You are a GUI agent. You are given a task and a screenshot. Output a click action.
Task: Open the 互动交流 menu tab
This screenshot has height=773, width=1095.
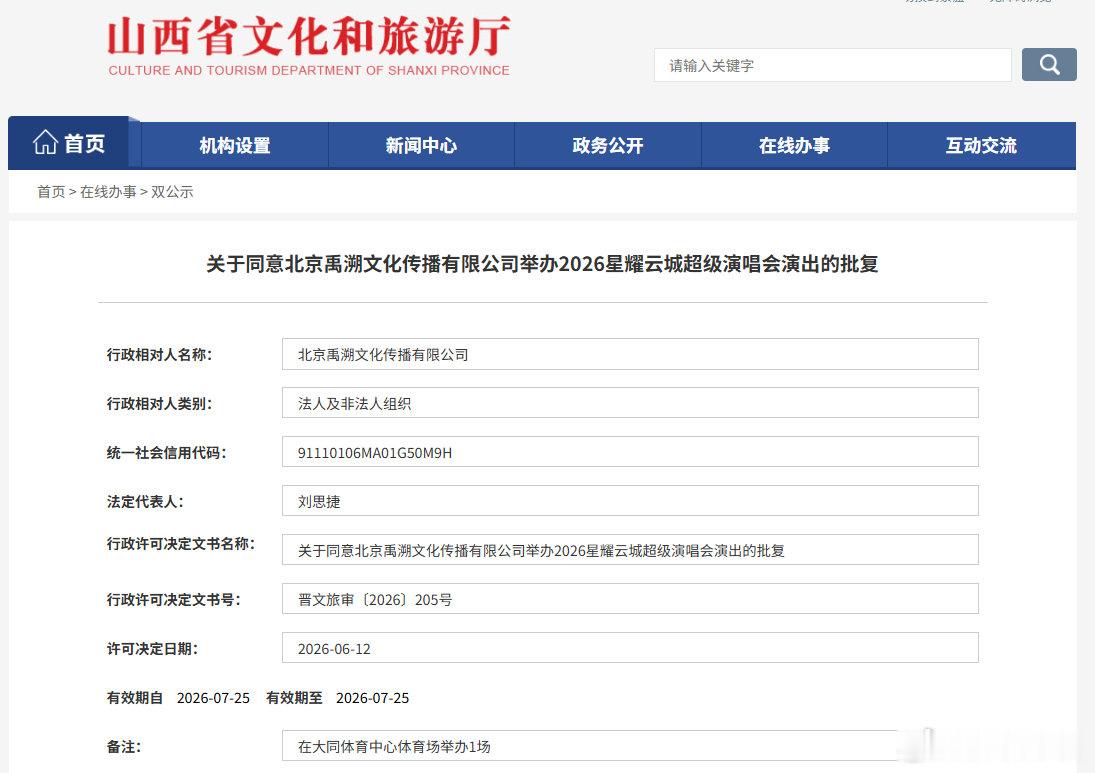[981, 145]
